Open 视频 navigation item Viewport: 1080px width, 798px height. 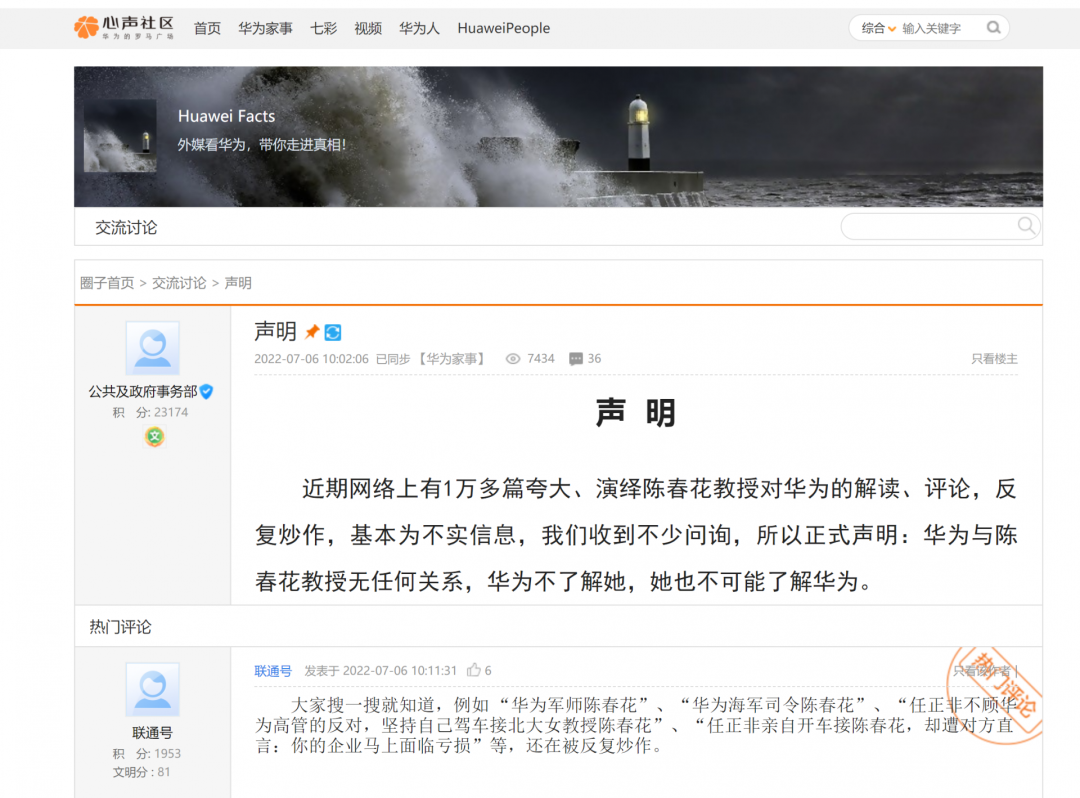coord(368,28)
